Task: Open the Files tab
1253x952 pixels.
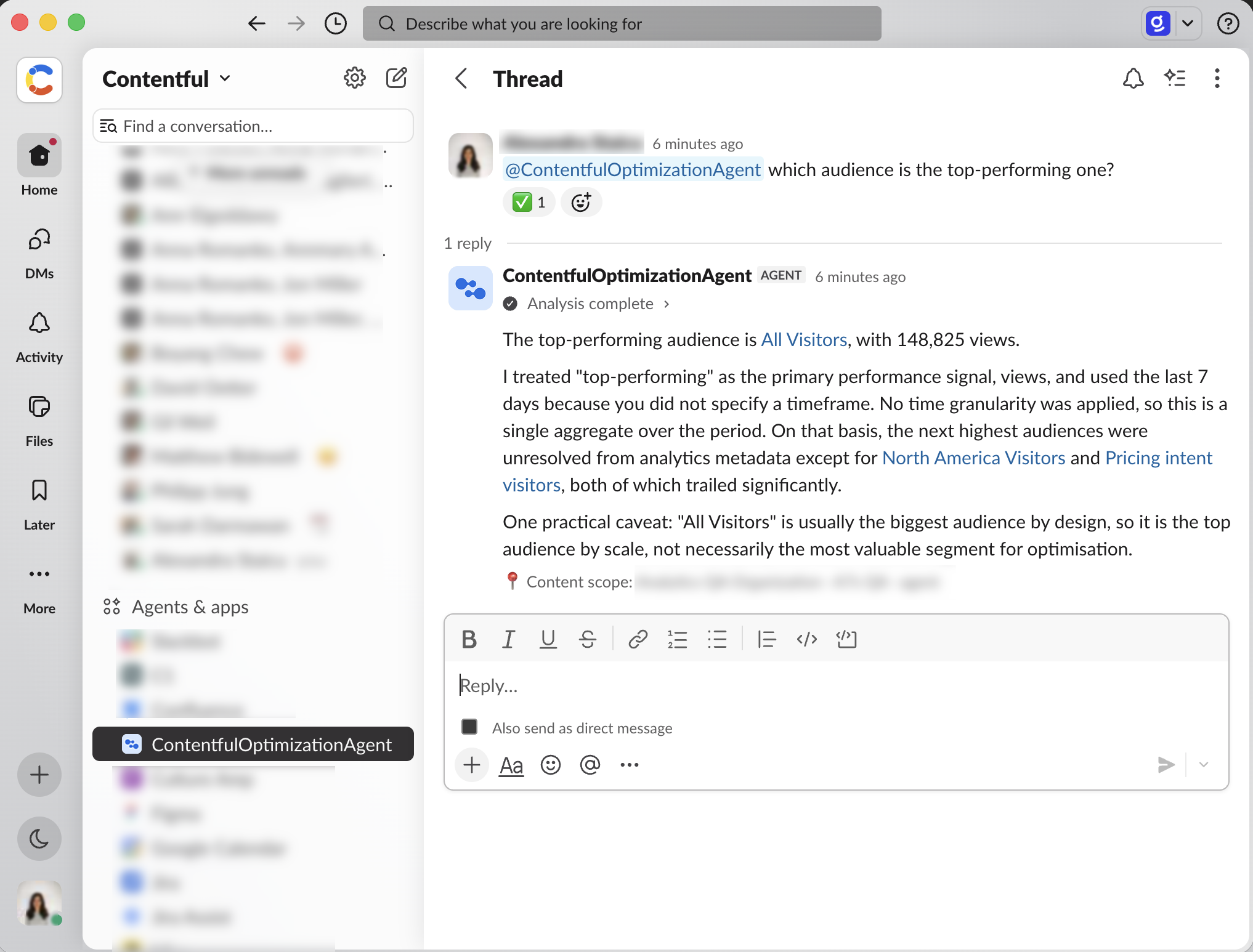Action: (39, 422)
